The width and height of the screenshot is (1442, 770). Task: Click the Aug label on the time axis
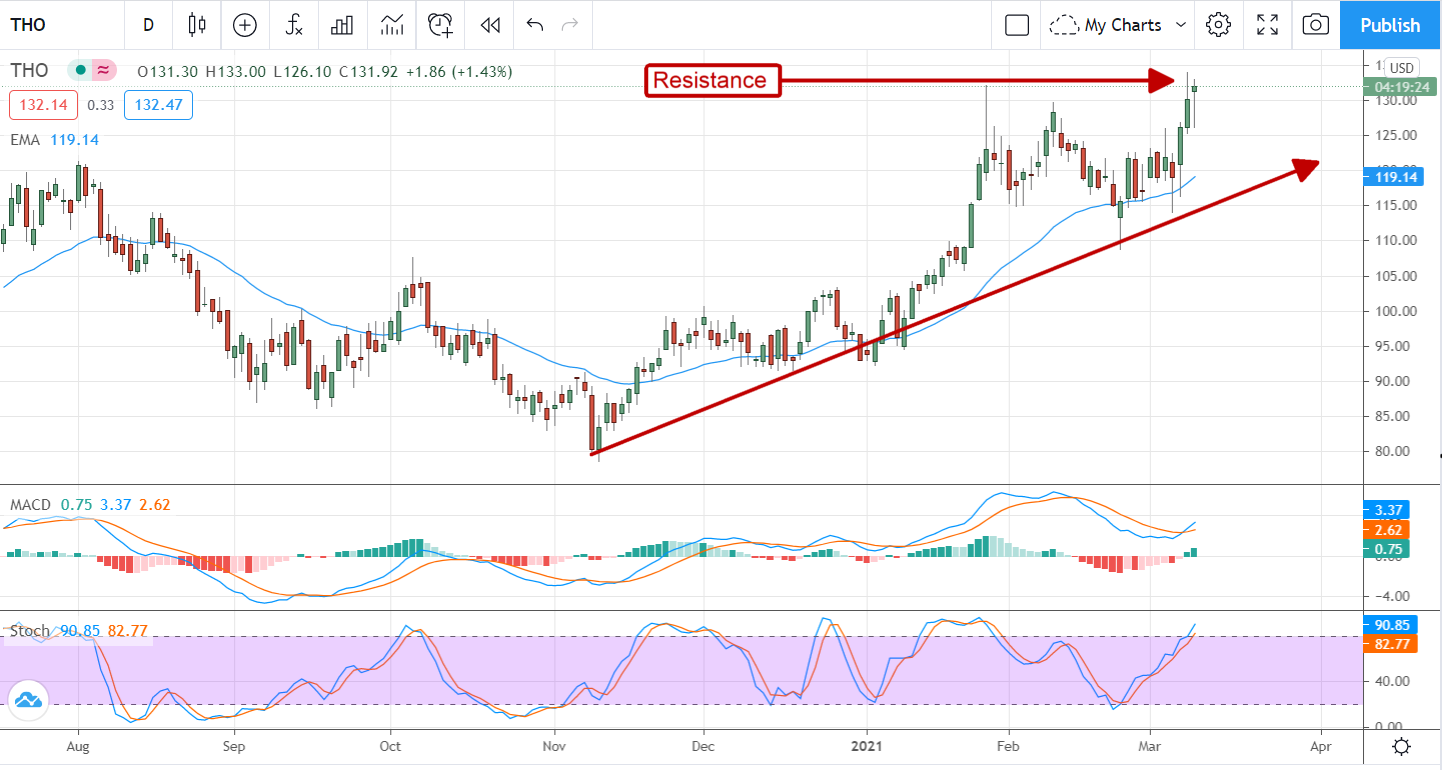click(x=78, y=746)
